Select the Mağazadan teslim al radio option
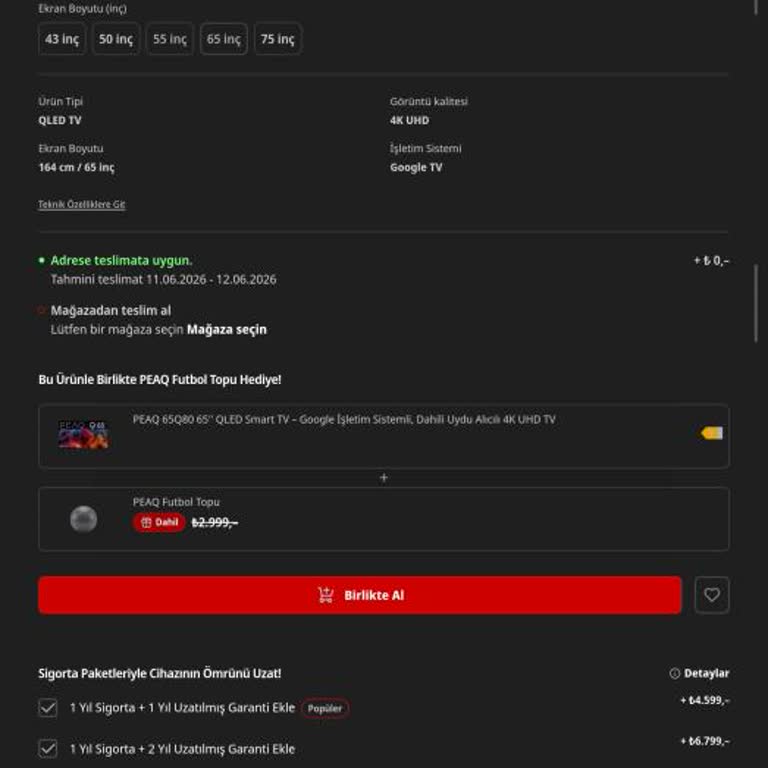Image resolution: width=768 pixels, height=768 pixels. tap(41, 310)
